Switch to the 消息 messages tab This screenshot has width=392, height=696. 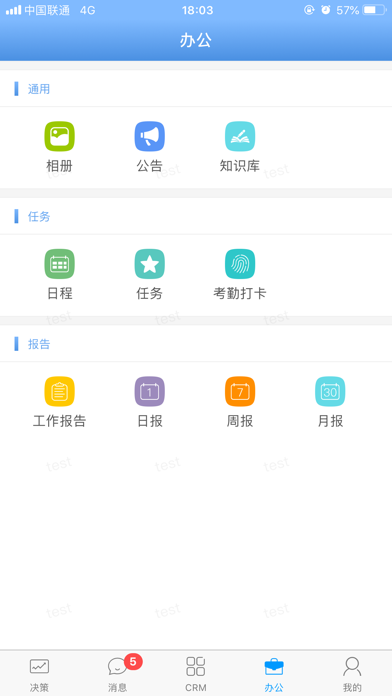pyautogui.click(x=118, y=674)
